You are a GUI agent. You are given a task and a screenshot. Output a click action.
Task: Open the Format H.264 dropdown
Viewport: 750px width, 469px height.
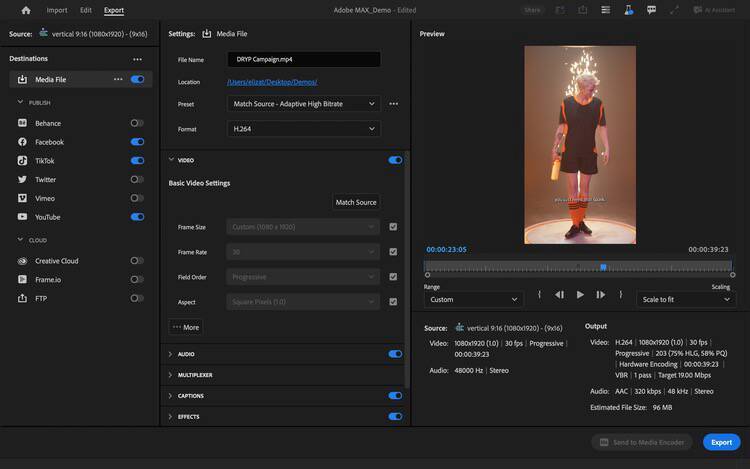pyautogui.click(x=304, y=129)
